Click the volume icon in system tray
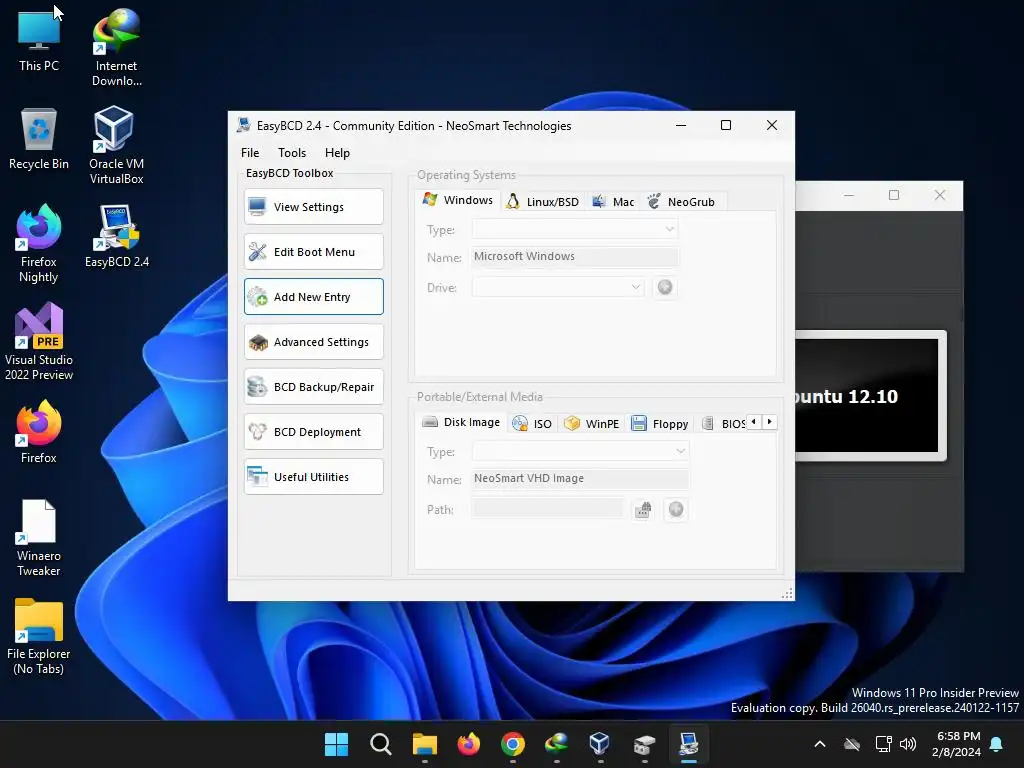This screenshot has height=768, width=1024. (908, 744)
